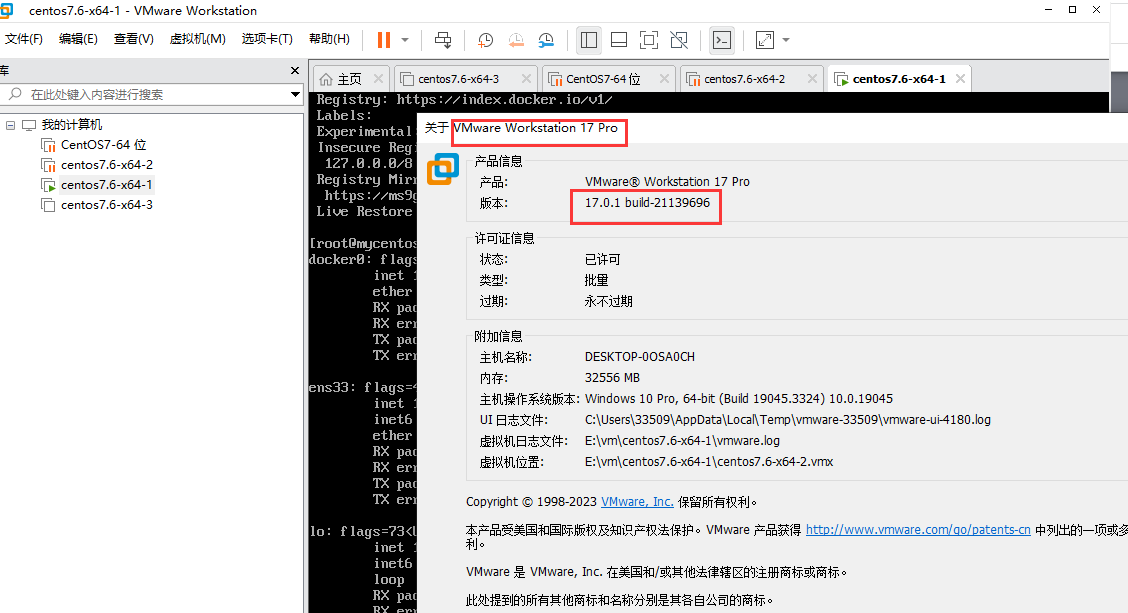Select CentOS7-64 位 in the library tree
Screen dimensions: 1128x613
[x=103, y=145]
